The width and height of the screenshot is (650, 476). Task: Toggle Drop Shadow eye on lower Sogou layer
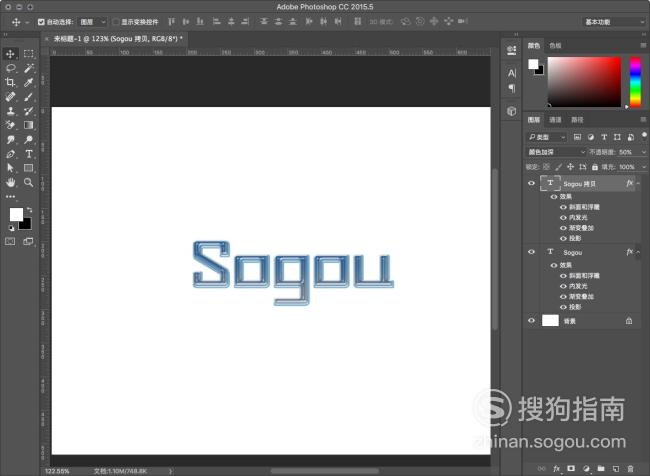point(563,307)
